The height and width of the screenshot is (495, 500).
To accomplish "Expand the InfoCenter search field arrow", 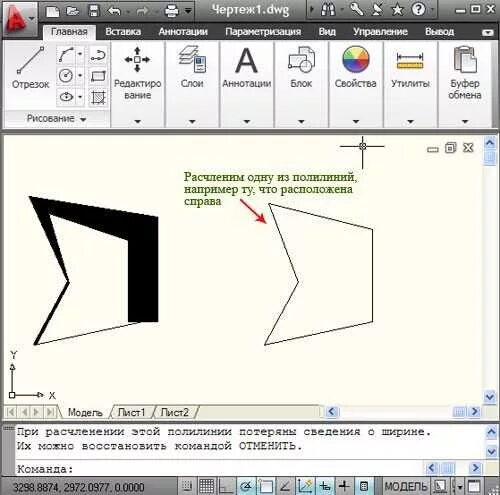I will (312, 10).
